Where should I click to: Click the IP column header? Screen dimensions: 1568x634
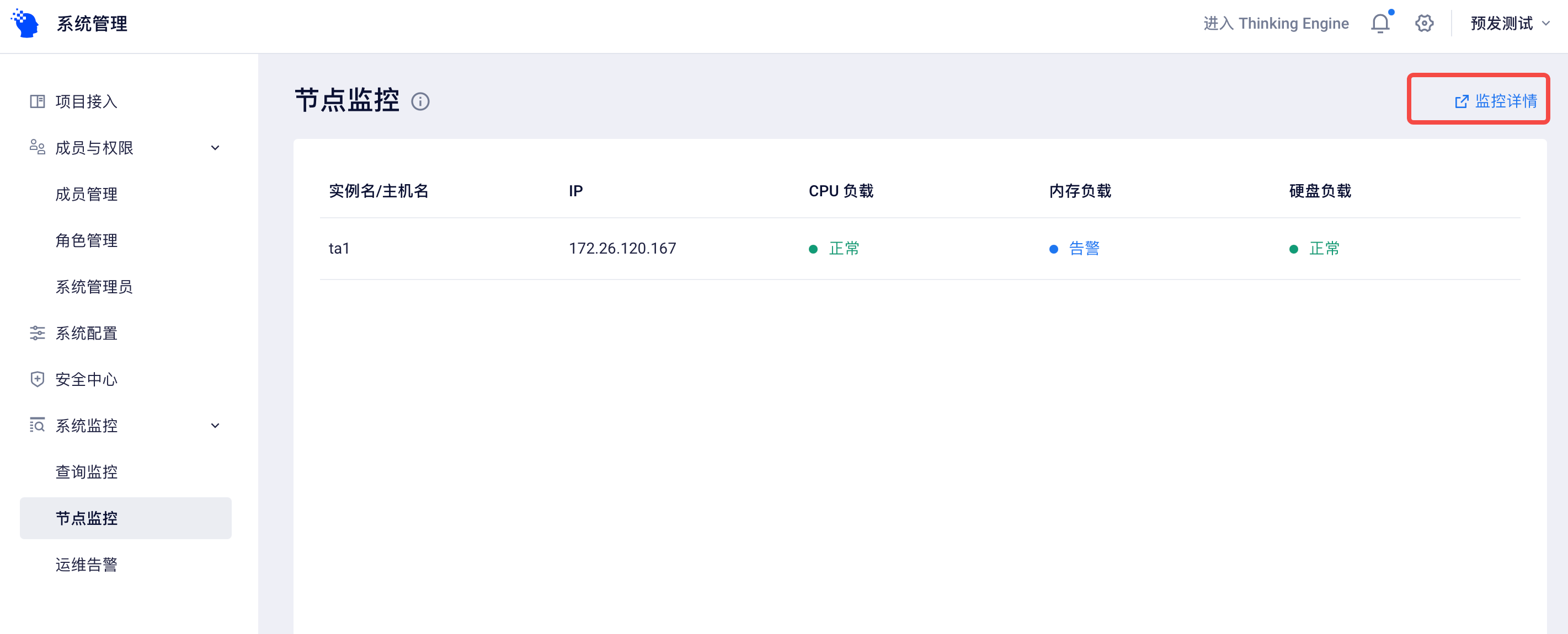[575, 191]
